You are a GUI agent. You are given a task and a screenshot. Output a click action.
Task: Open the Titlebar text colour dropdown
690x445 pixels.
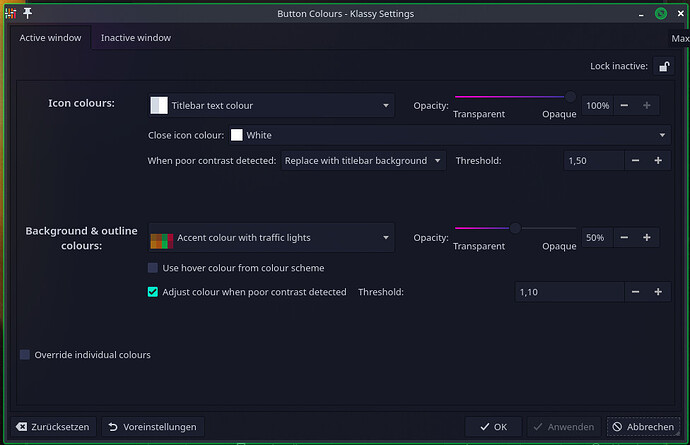[x=271, y=105]
